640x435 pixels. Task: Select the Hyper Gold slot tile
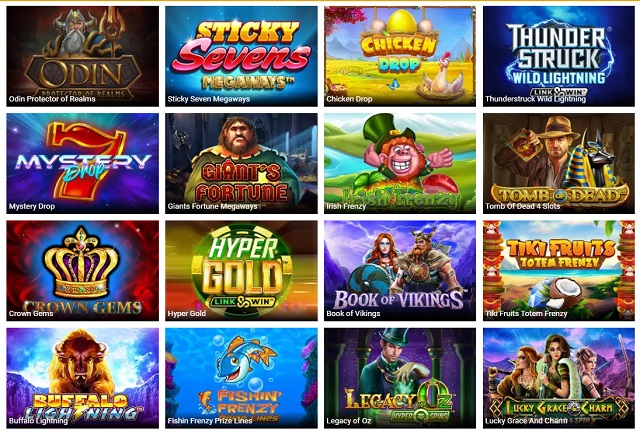(x=241, y=271)
